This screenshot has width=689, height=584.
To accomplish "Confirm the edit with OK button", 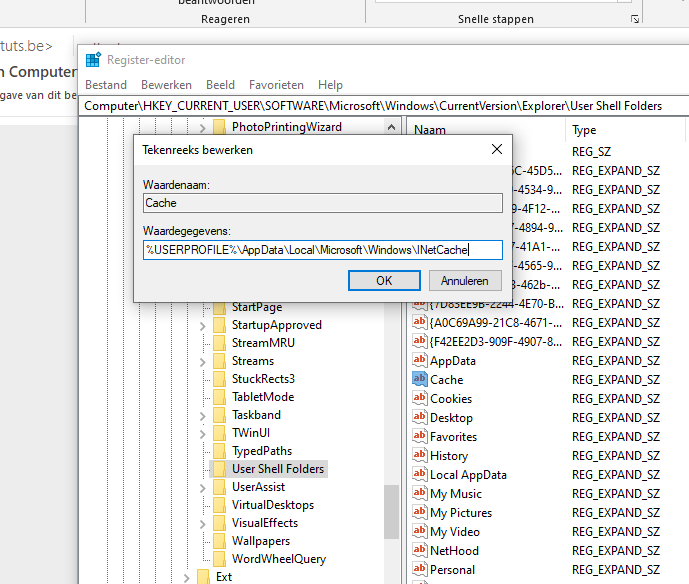I will coord(384,281).
